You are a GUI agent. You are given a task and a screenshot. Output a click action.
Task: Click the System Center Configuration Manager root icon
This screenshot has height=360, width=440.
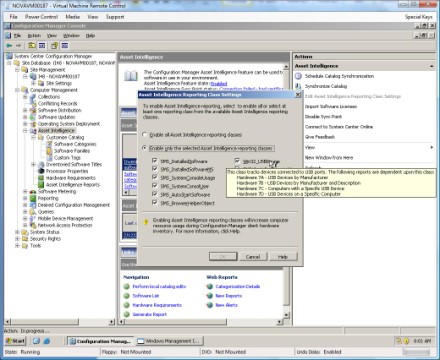tap(9, 56)
